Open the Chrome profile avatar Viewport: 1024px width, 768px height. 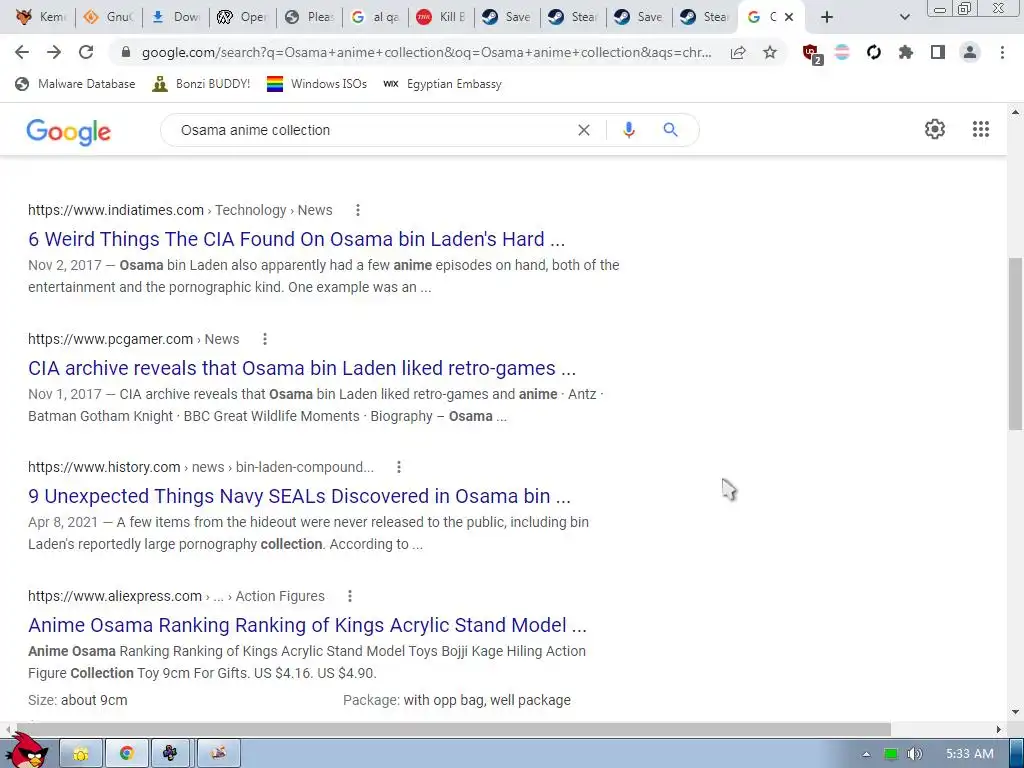pyautogui.click(x=970, y=52)
